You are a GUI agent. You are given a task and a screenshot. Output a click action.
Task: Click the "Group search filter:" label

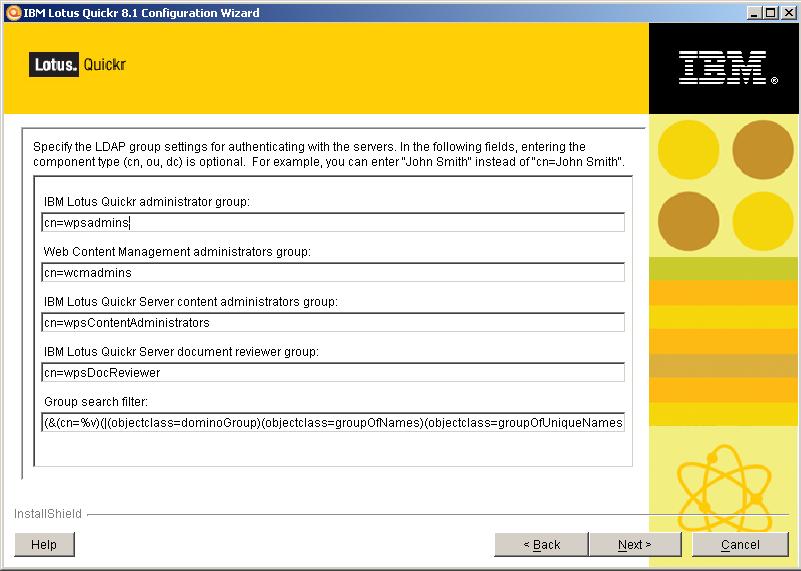click(x=96, y=402)
